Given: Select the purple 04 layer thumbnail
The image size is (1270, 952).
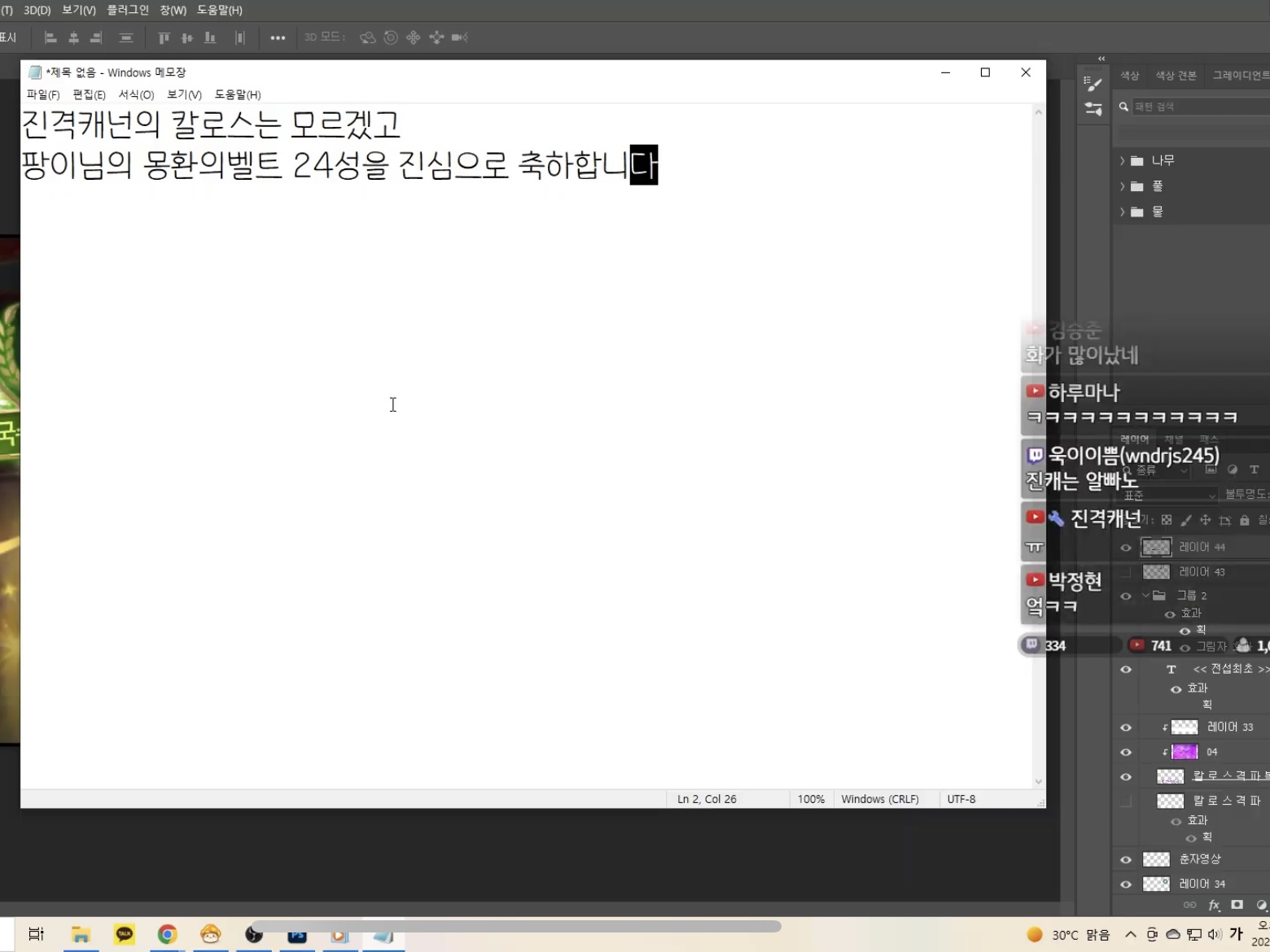Looking at the screenshot, I should [x=1185, y=752].
